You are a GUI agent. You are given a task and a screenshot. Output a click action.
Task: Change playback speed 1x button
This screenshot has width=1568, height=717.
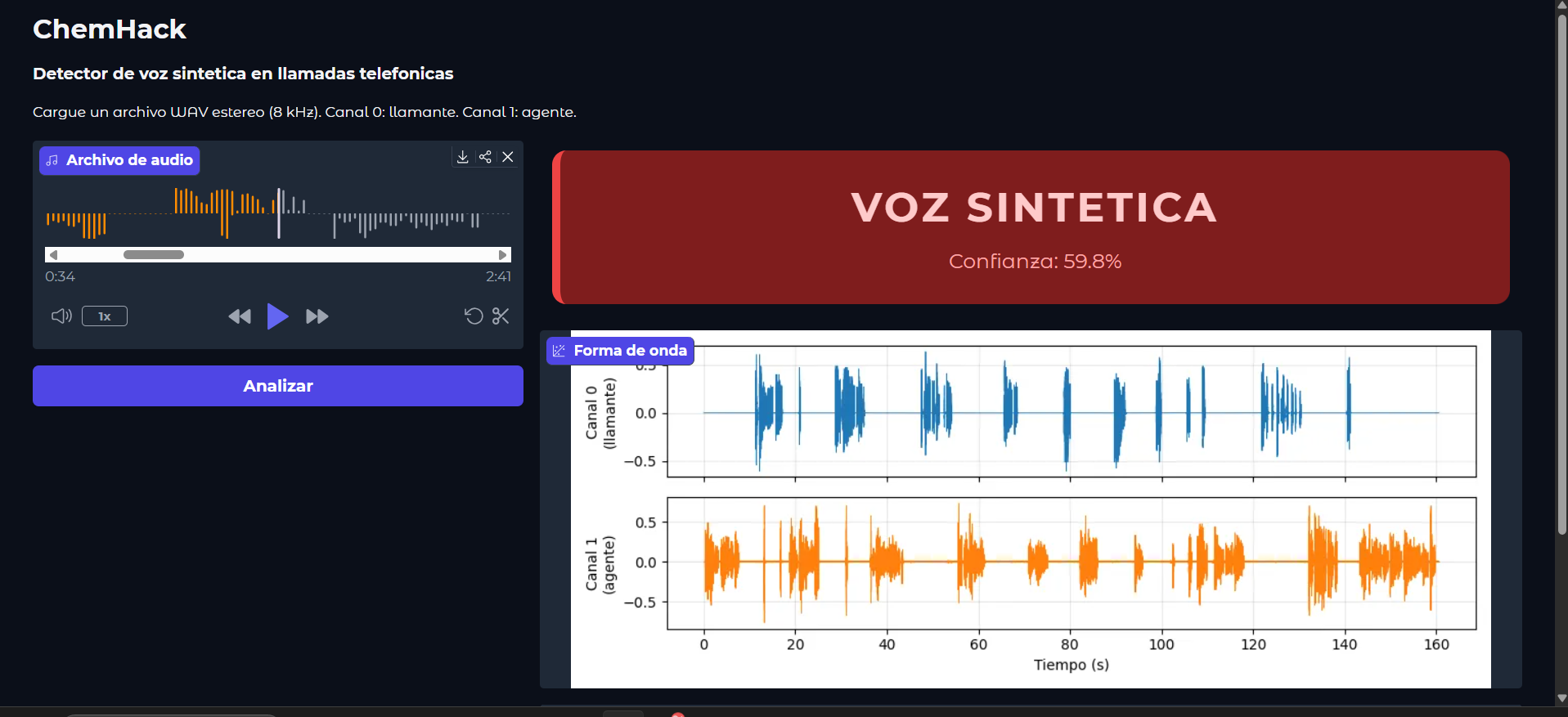click(x=105, y=316)
